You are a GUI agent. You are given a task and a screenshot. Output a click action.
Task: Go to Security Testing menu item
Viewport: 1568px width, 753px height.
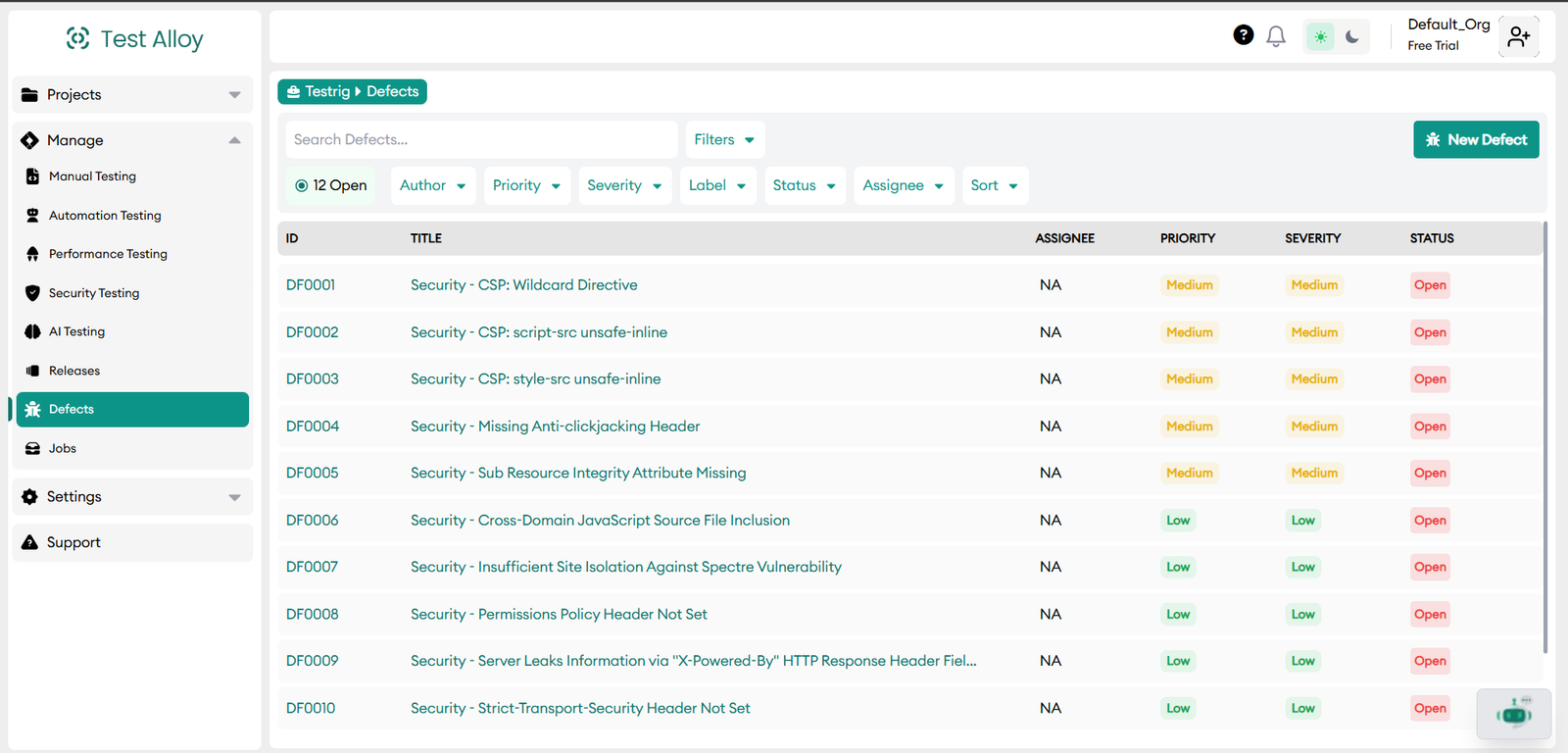click(x=132, y=293)
